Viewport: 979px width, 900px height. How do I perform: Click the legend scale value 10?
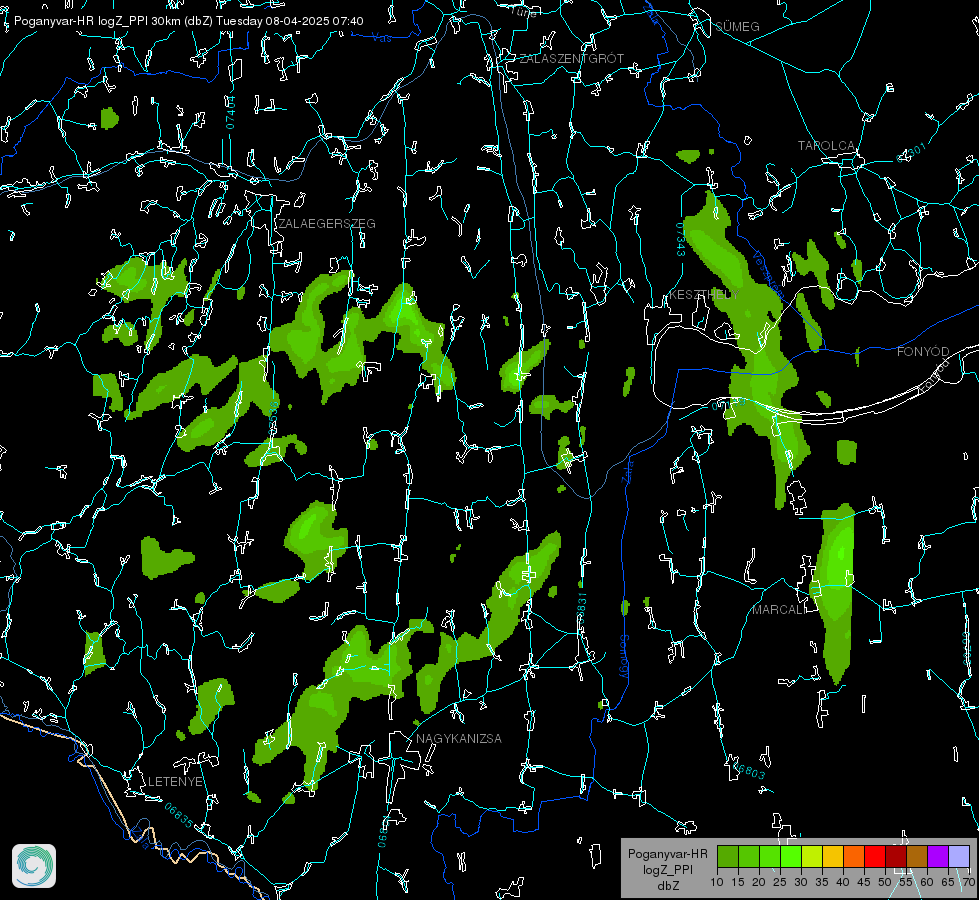tap(717, 882)
